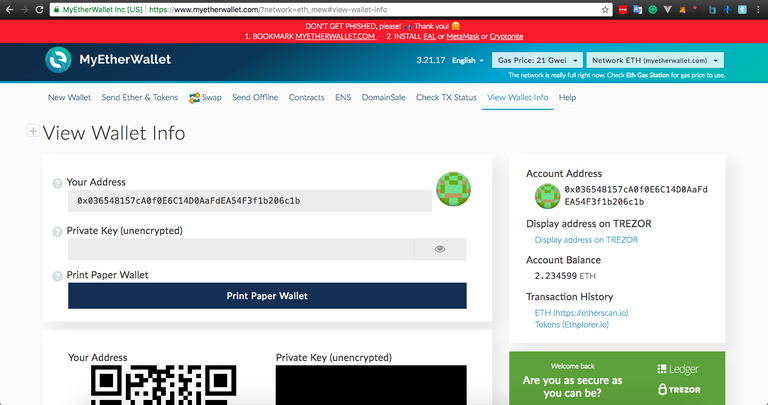Image resolution: width=768 pixels, height=405 pixels.
Task: Open the Eth Gas Station link
Action: 648,75
